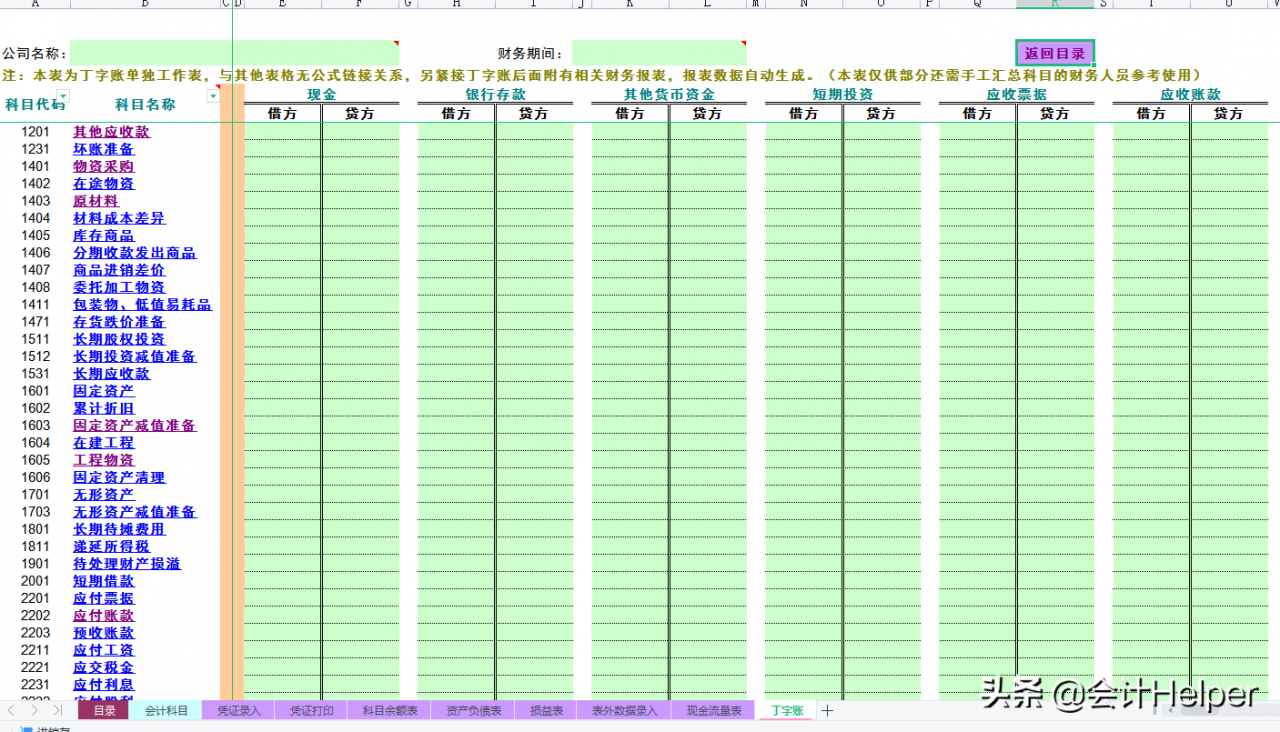The width and height of the screenshot is (1280, 732).
Task: Open the 固定资产减值准备 link
Action: (x=135, y=426)
